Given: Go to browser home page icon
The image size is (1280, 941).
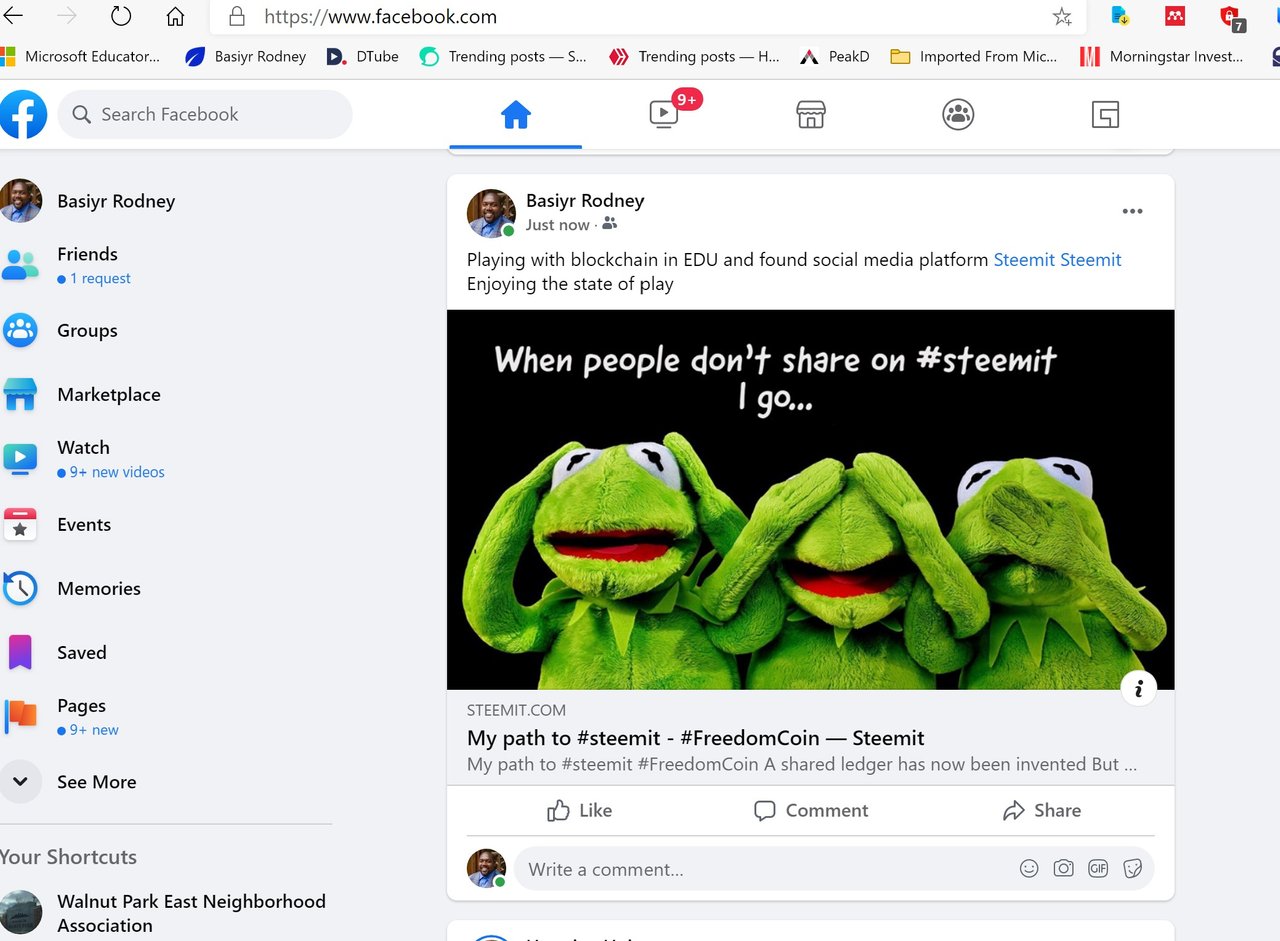Looking at the screenshot, I should [x=175, y=16].
